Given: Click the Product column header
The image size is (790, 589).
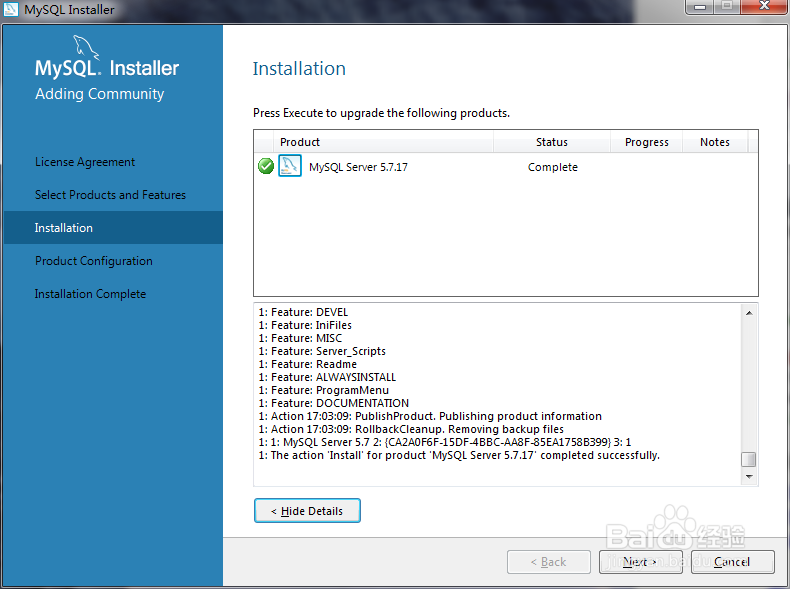Looking at the screenshot, I should point(383,142).
